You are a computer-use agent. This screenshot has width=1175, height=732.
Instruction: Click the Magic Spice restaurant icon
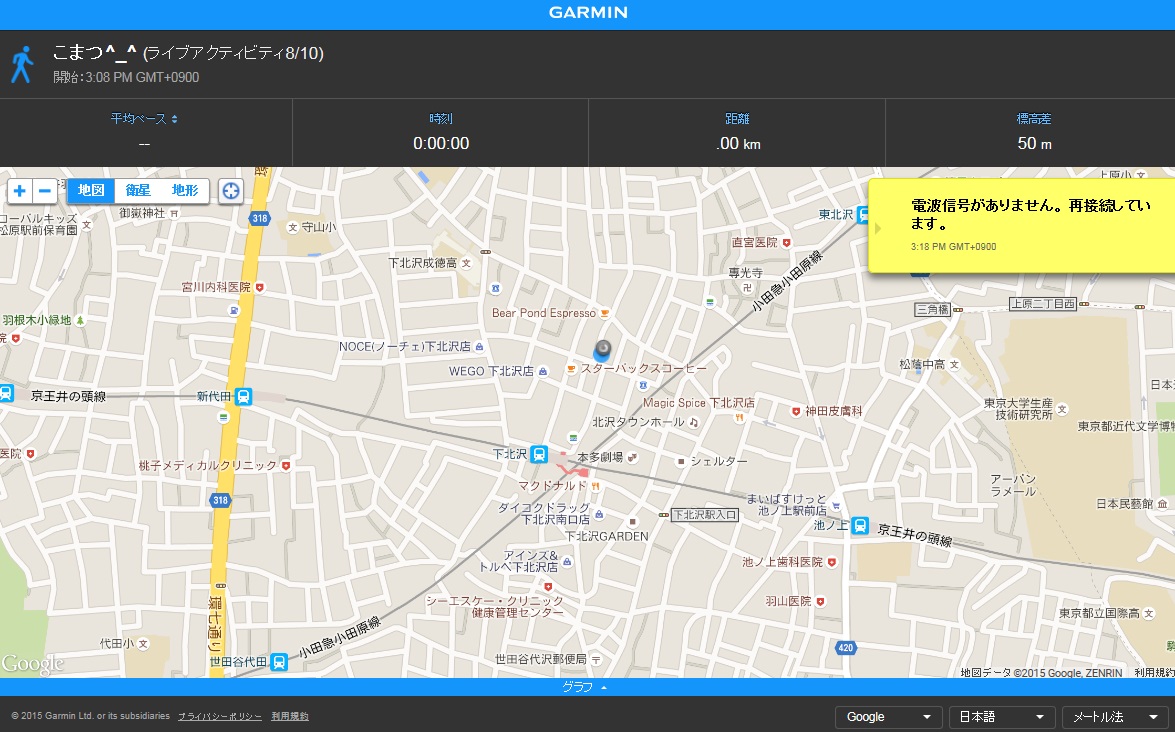[740, 417]
